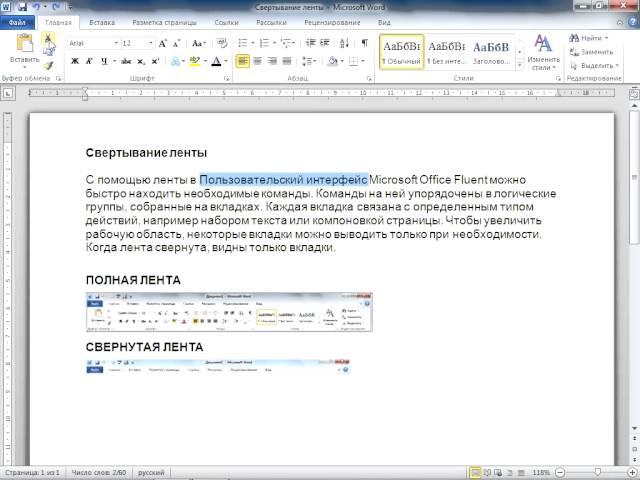This screenshot has height=480, width=640.
Task: Click word count Число слов in status bar
Action: 99,473
